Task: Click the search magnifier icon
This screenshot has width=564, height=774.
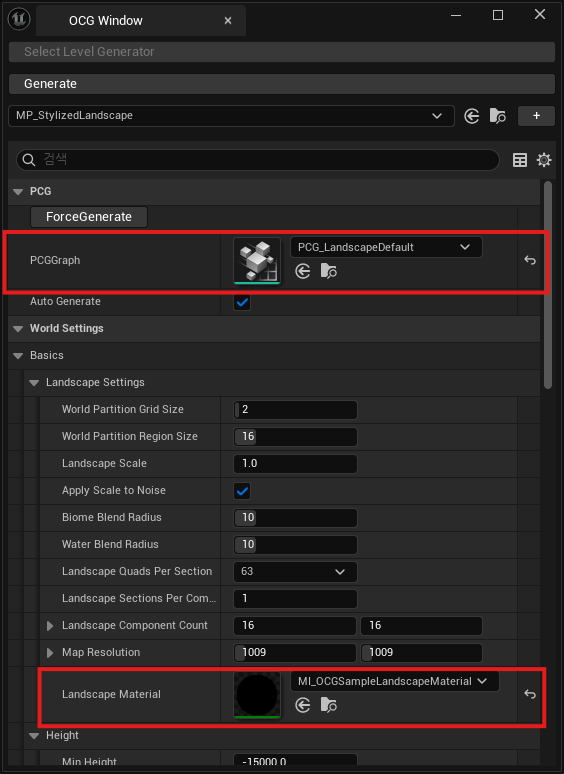Action: (x=29, y=160)
